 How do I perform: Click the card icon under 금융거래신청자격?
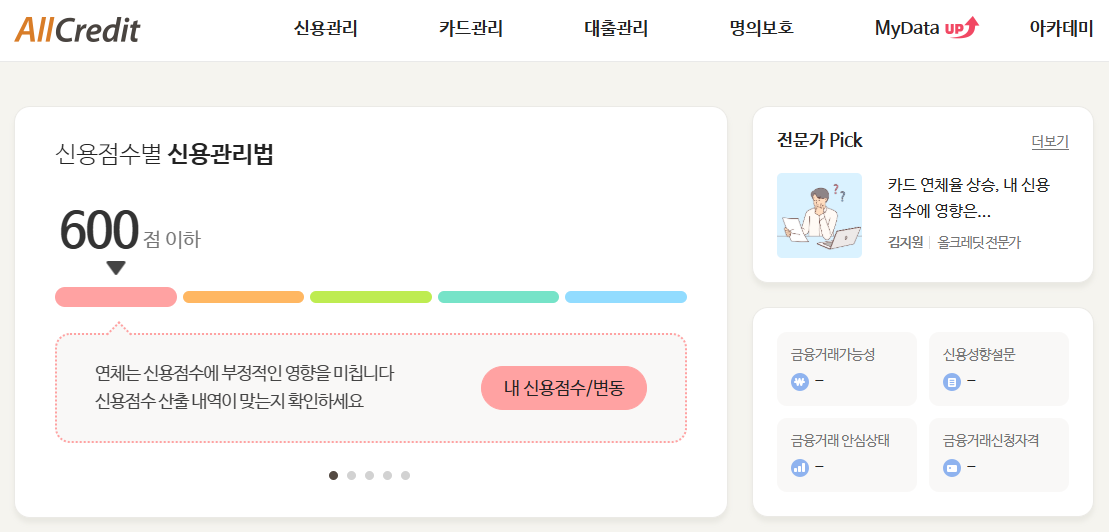[952, 468]
